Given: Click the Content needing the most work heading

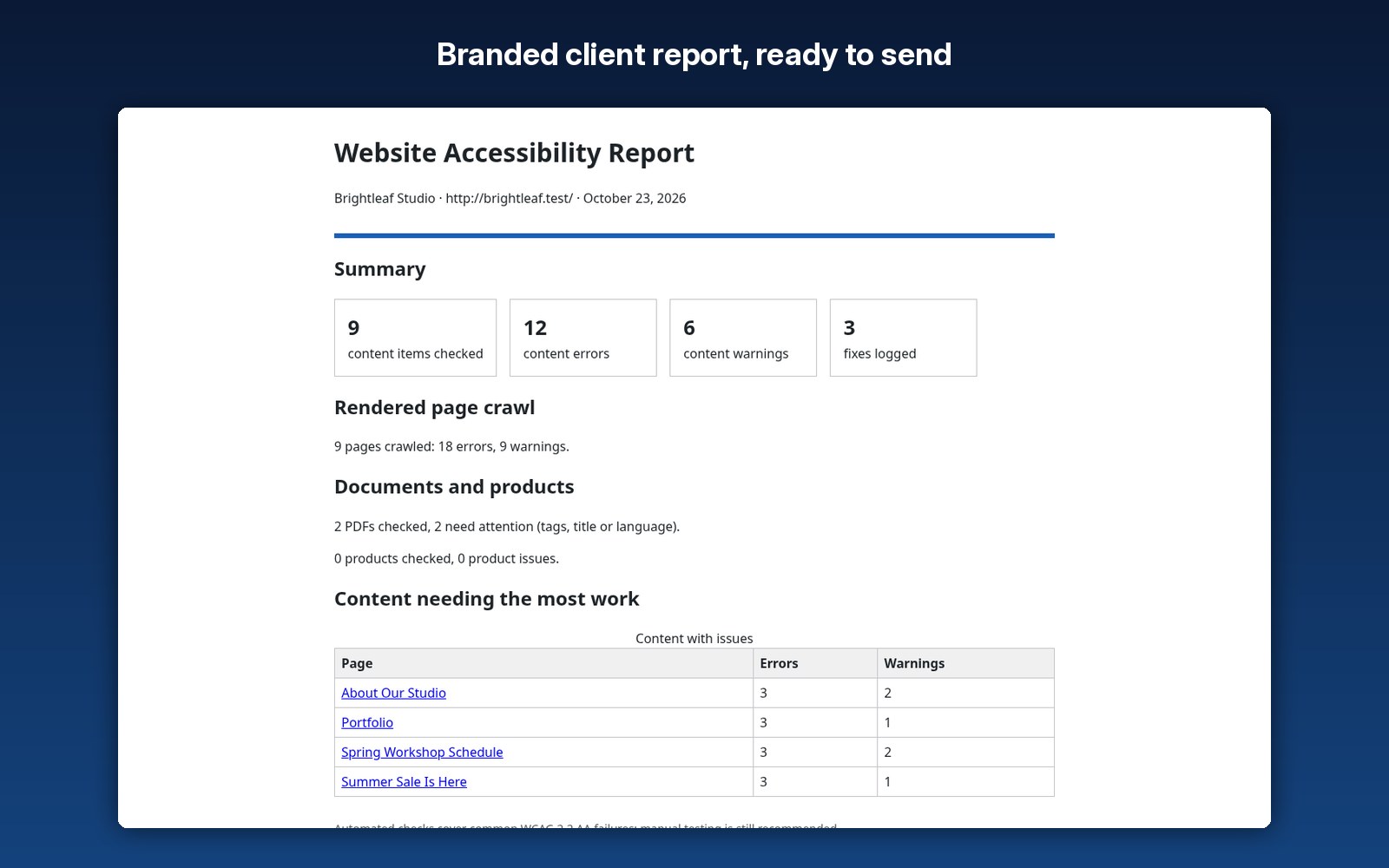Looking at the screenshot, I should point(487,599).
